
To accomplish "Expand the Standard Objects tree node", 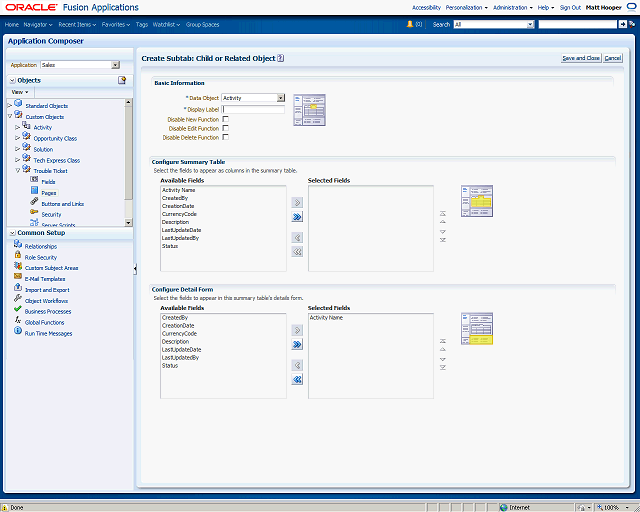I will (x=10, y=106).
